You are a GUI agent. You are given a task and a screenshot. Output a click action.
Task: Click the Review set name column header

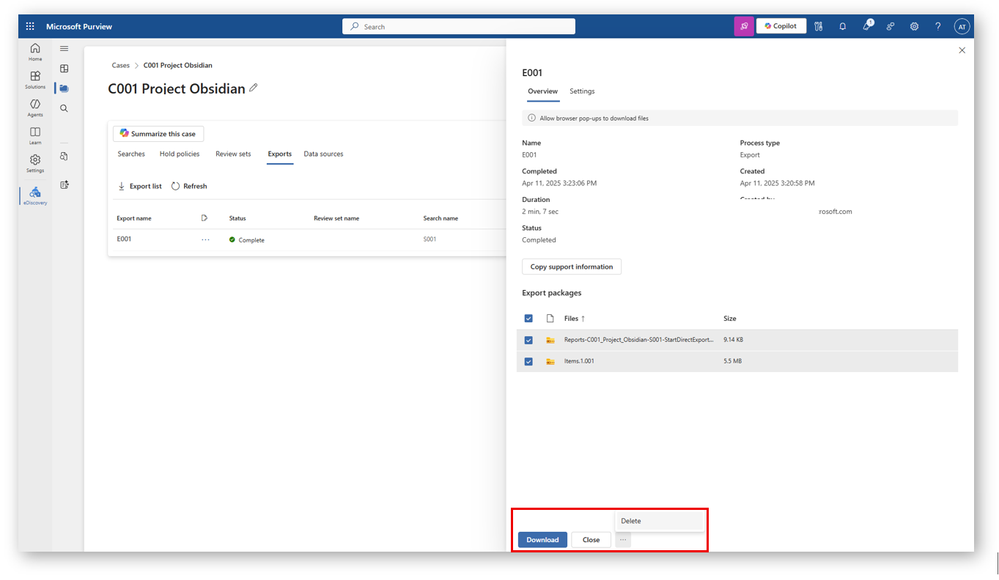(x=336, y=218)
